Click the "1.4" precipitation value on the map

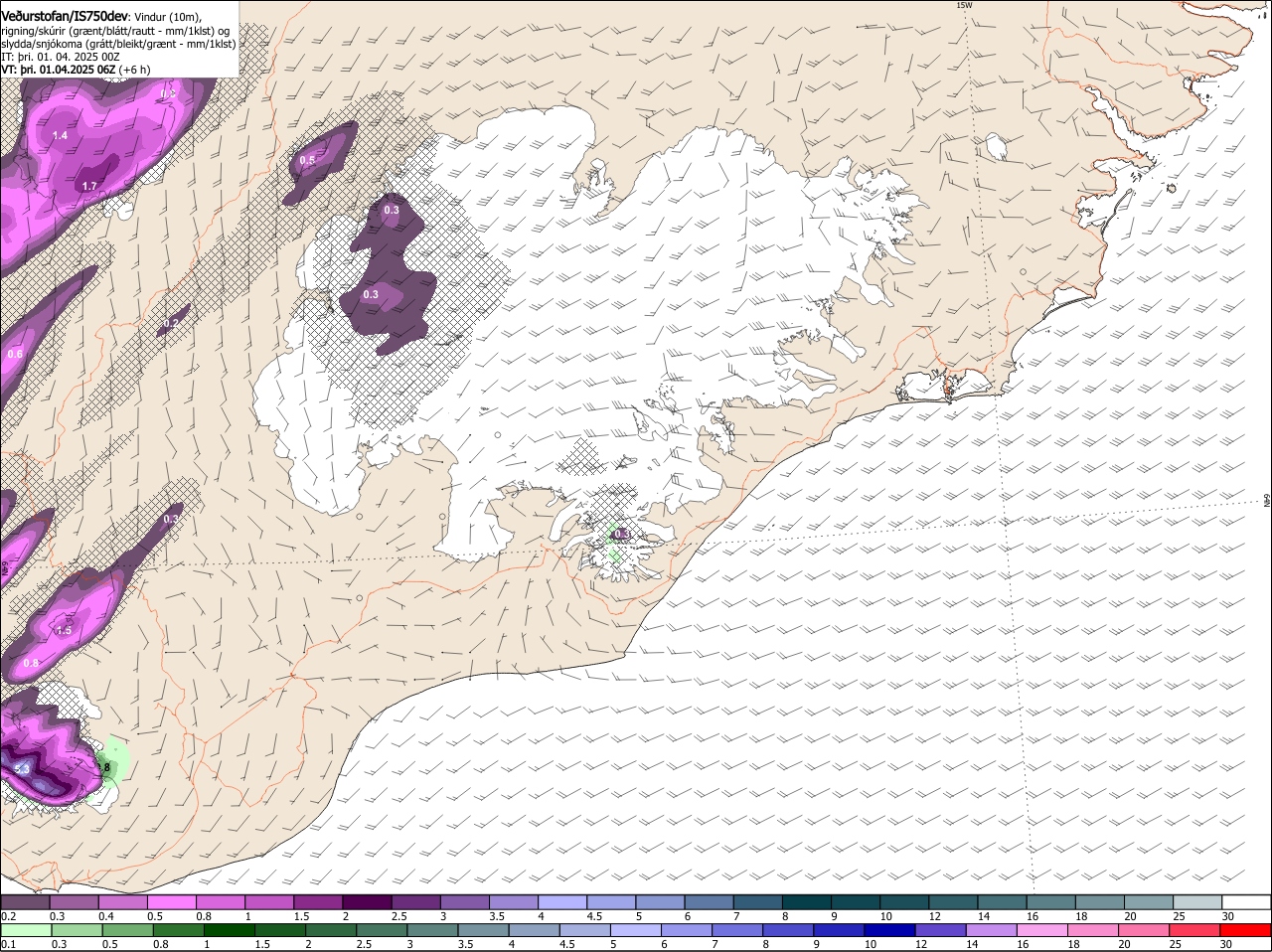tap(60, 135)
